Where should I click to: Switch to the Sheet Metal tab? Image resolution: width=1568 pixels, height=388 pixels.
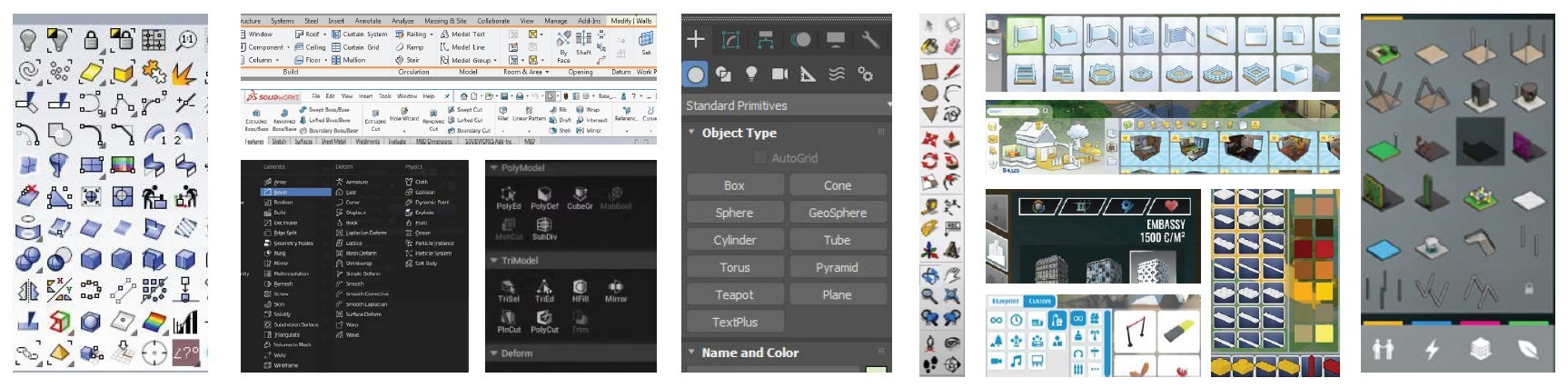(x=333, y=142)
